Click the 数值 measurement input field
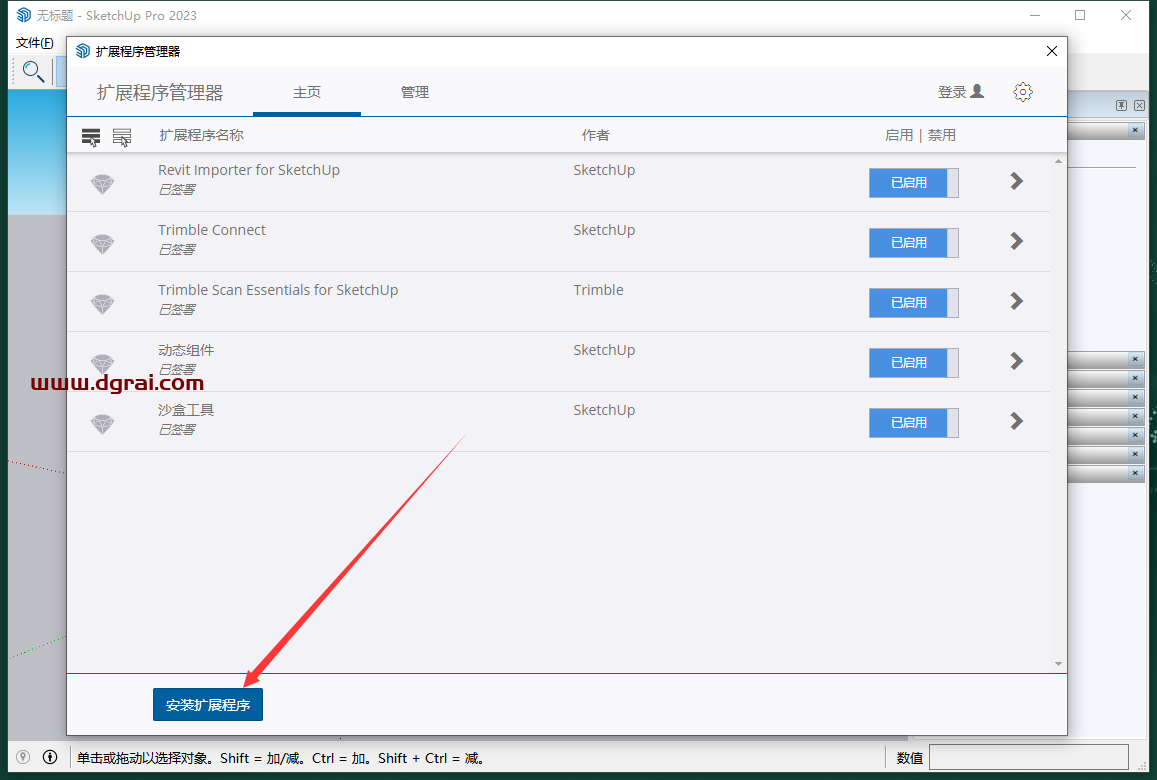 coord(1029,757)
